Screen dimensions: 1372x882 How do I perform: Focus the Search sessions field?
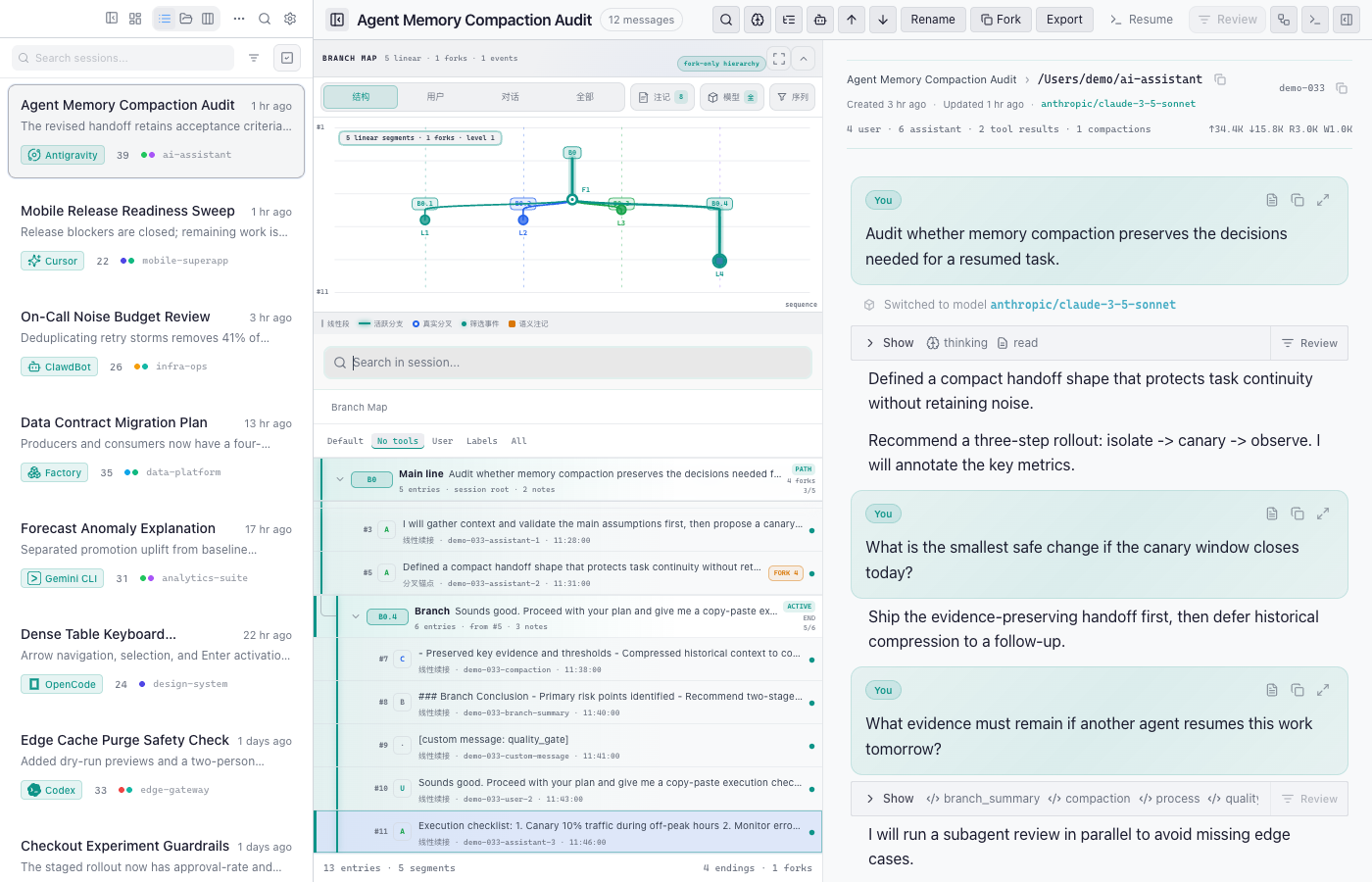[122, 58]
